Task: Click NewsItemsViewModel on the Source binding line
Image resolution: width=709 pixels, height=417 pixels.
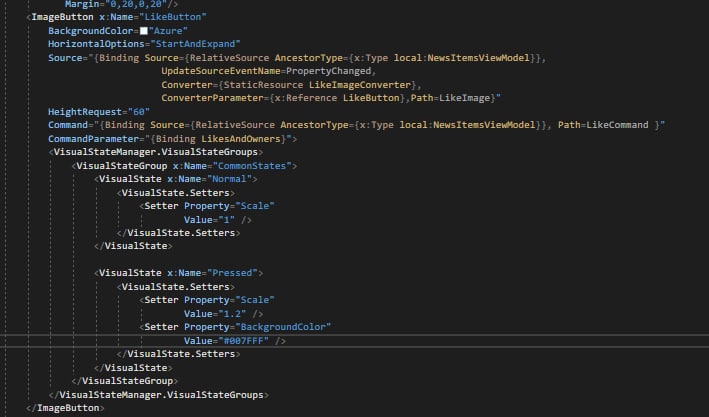Action: [x=478, y=58]
